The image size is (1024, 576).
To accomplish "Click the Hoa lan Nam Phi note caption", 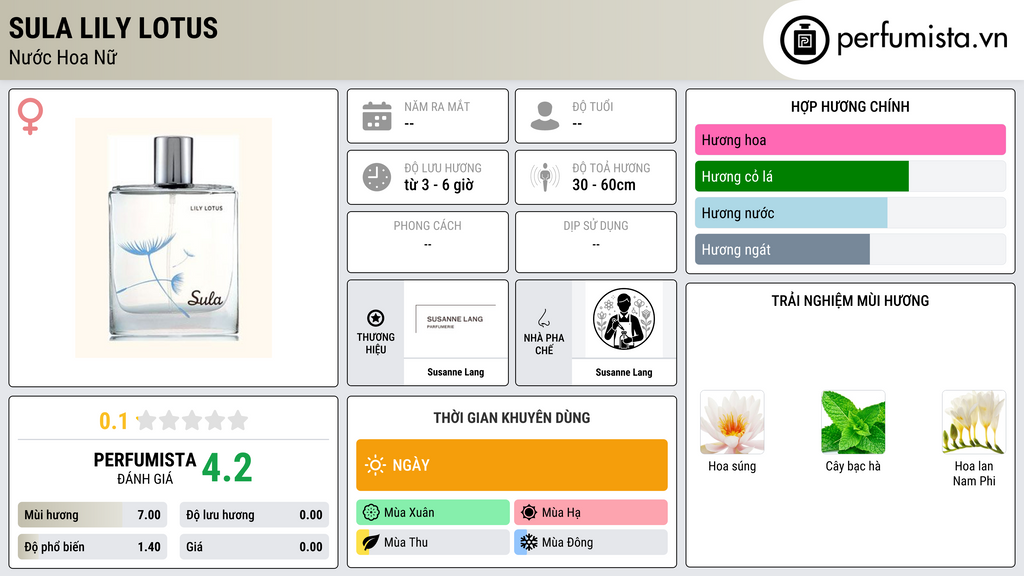I will coord(974,473).
